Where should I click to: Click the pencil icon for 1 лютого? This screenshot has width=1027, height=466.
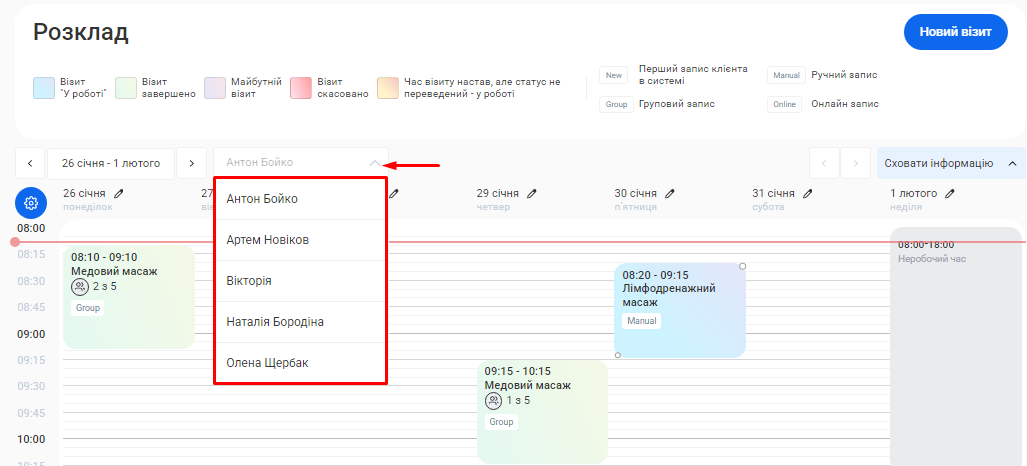pos(951,193)
